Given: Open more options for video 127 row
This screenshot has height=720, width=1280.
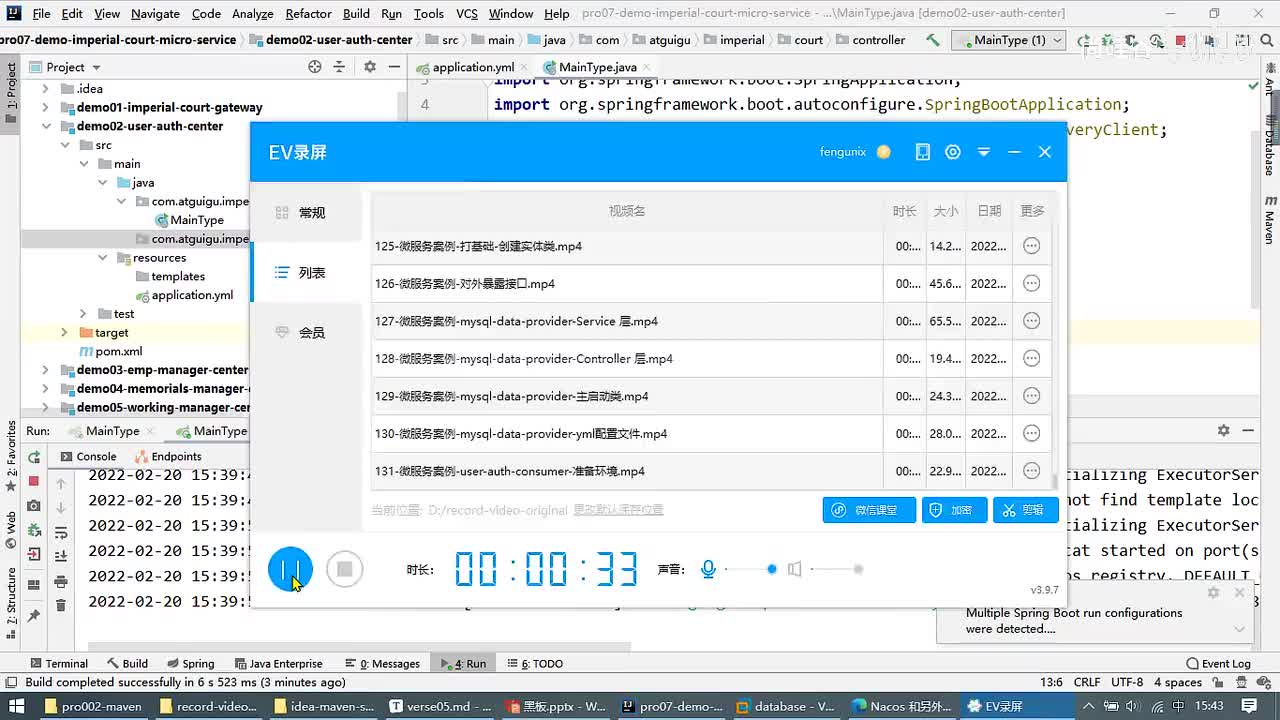Looking at the screenshot, I should [1031, 321].
